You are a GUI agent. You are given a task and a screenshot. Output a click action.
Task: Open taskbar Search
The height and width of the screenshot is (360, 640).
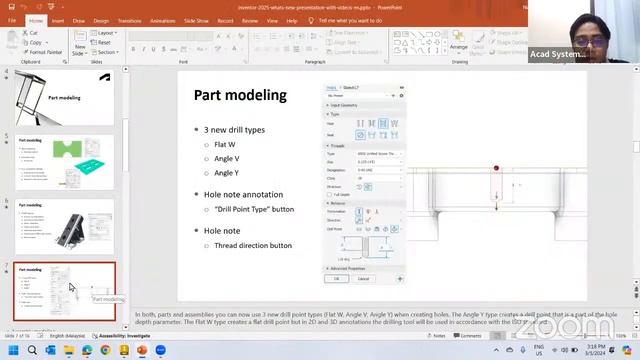tap(32, 350)
